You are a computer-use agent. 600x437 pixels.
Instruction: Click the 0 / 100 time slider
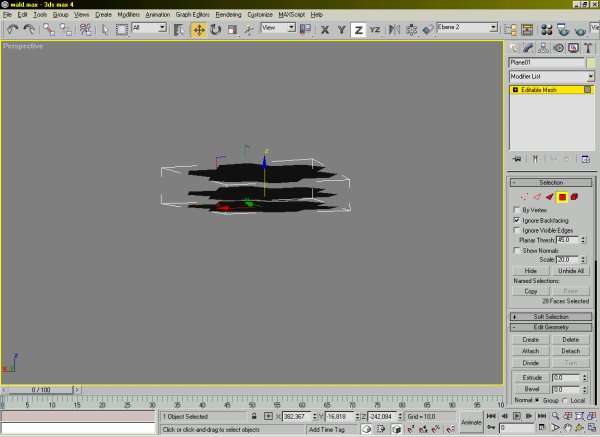pos(41,390)
